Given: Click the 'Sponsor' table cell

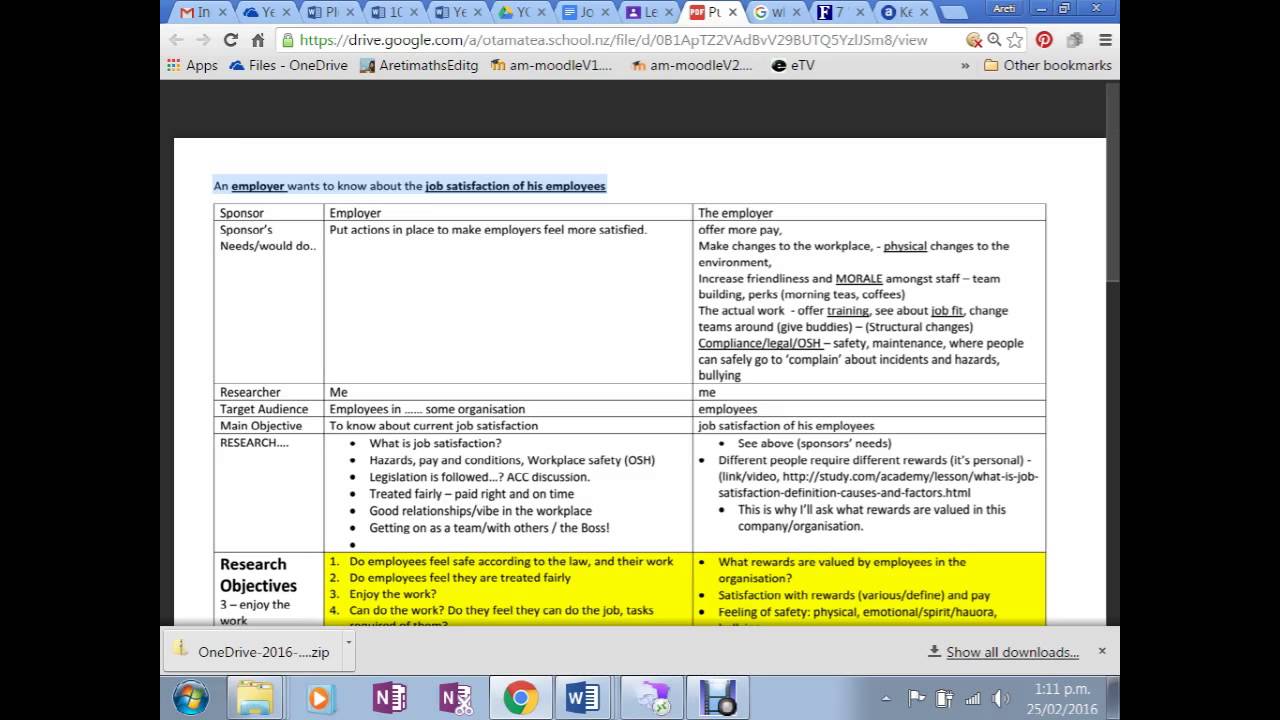Looking at the screenshot, I should pyautogui.click(x=269, y=212).
